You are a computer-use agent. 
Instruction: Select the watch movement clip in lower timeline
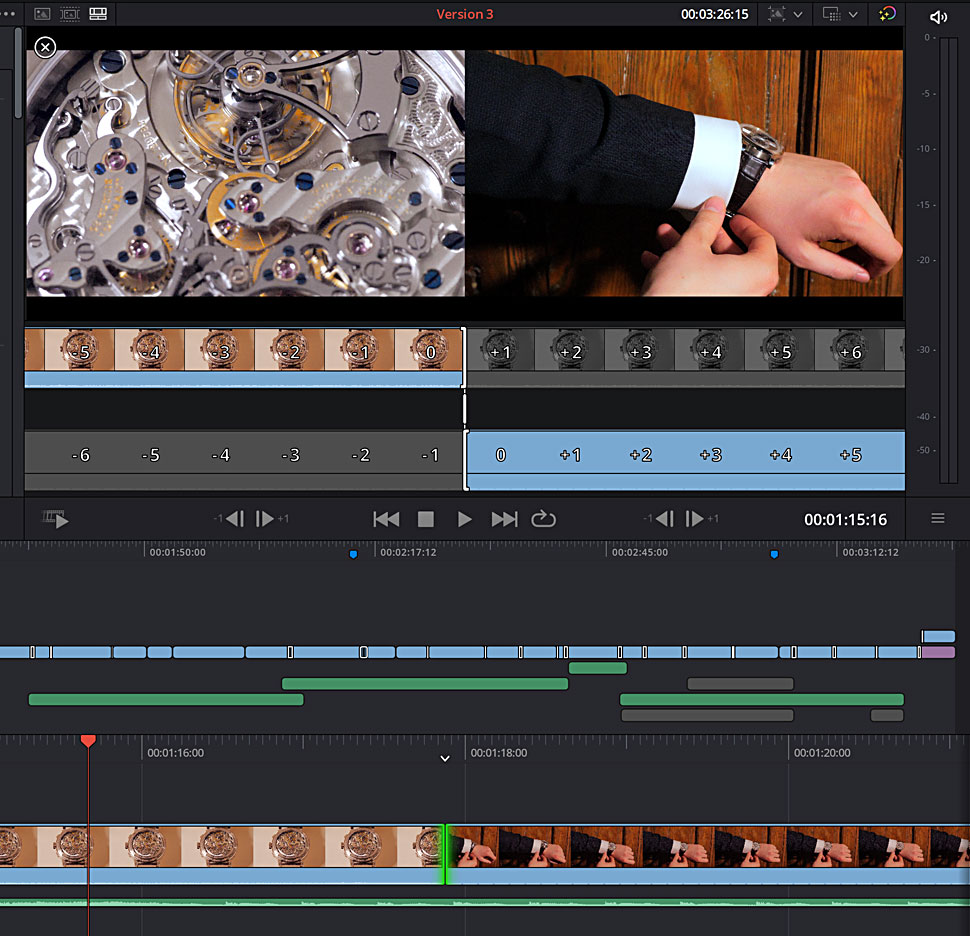coord(221,854)
